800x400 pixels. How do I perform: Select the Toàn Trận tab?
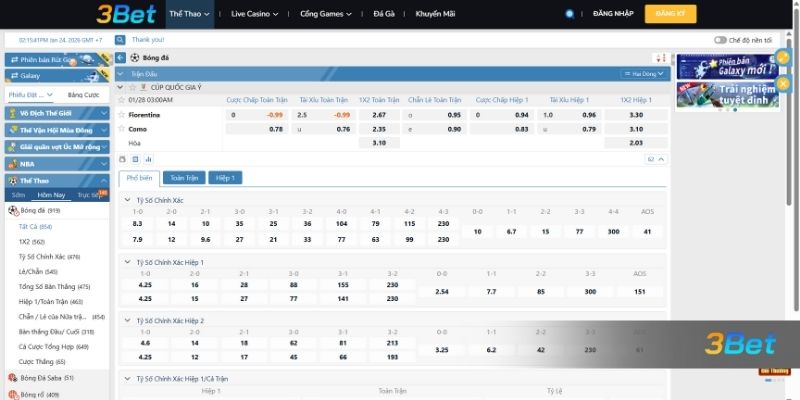click(x=184, y=178)
